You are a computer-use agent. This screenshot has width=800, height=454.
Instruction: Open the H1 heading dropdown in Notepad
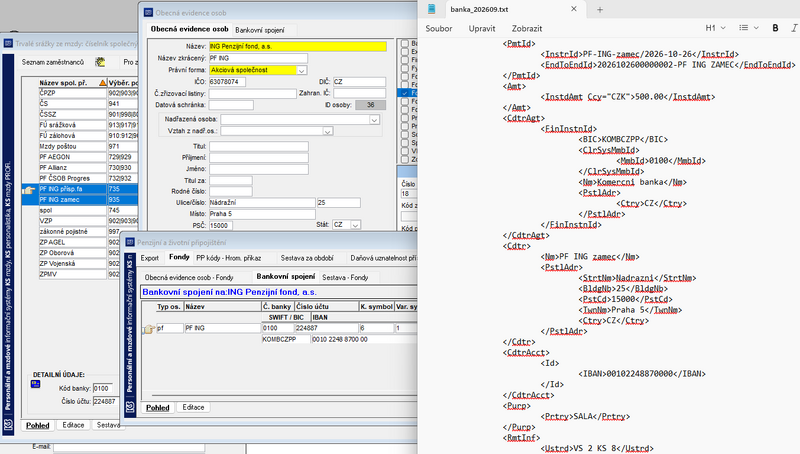[715, 28]
